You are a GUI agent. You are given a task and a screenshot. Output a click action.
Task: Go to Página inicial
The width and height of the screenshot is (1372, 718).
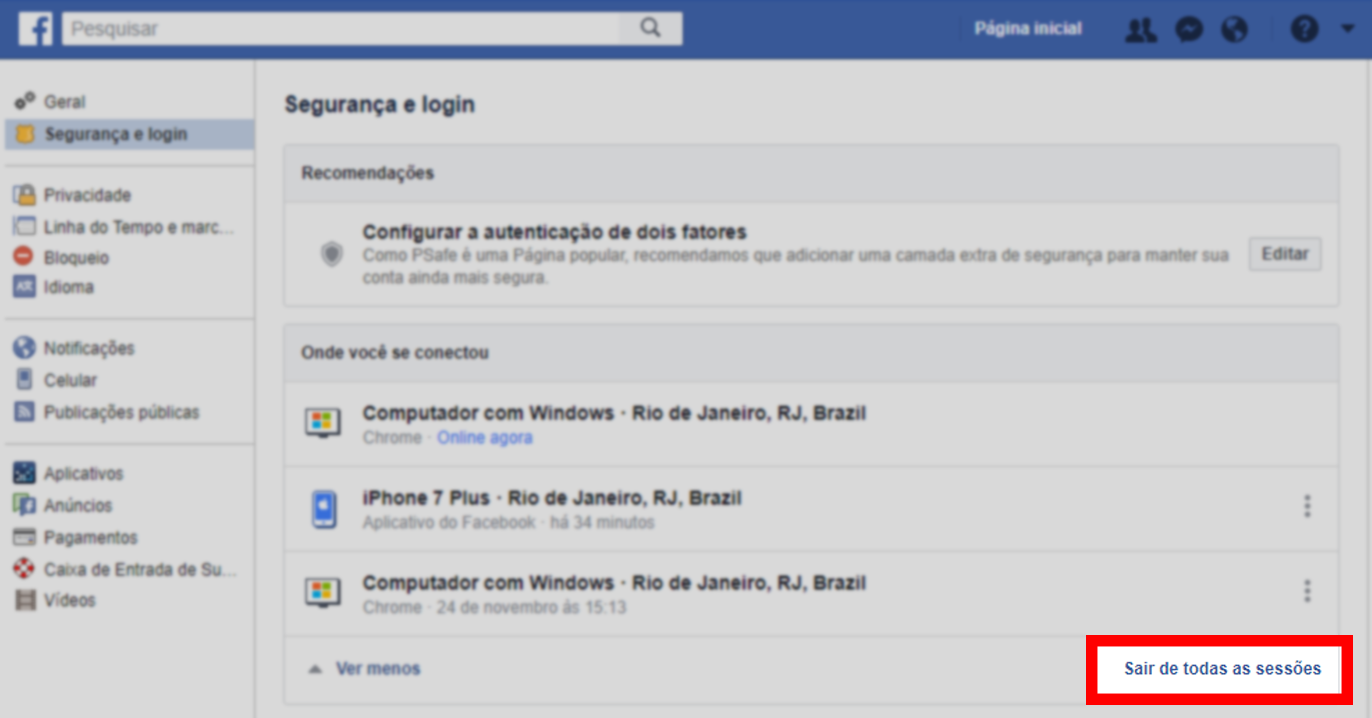click(1028, 29)
